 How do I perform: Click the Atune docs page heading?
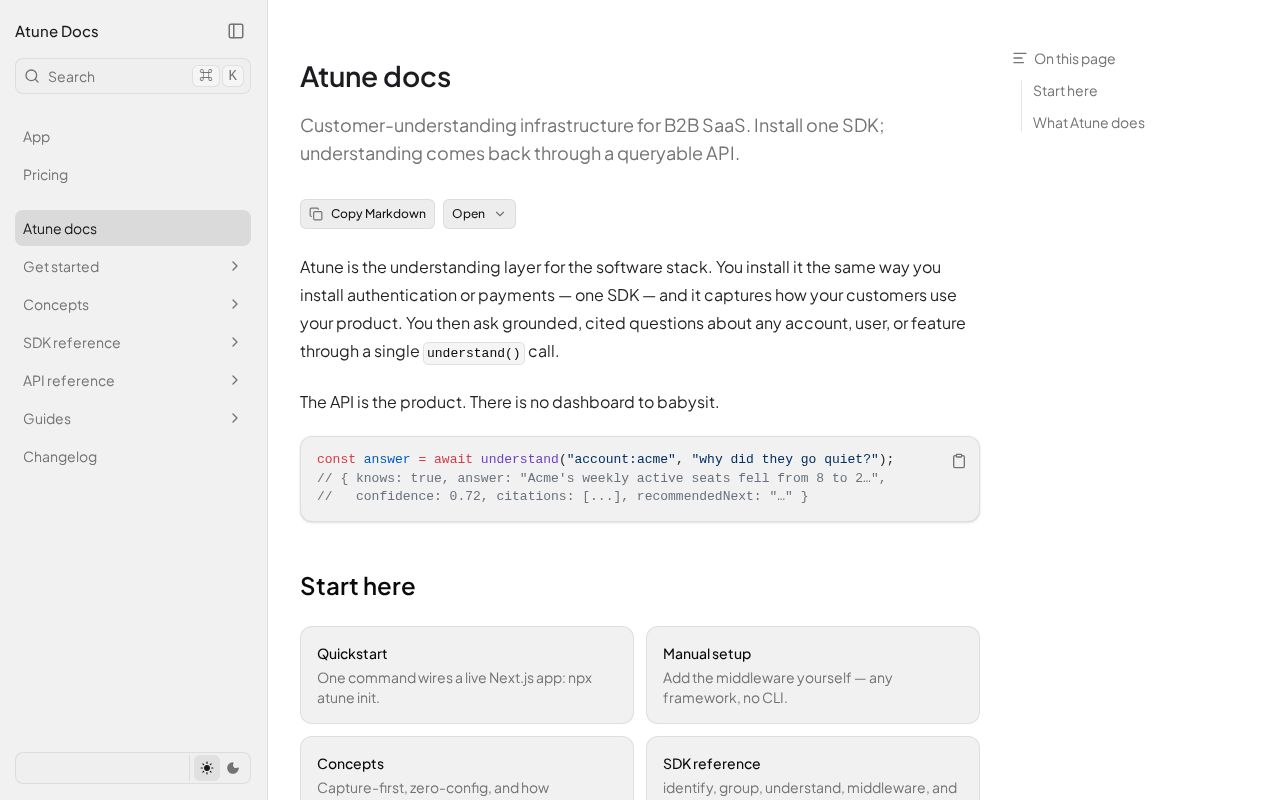click(x=375, y=76)
